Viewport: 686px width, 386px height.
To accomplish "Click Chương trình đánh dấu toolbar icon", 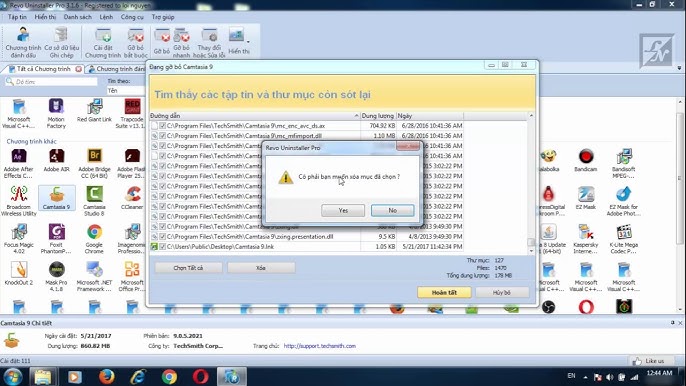I will click(x=23, y=42).
